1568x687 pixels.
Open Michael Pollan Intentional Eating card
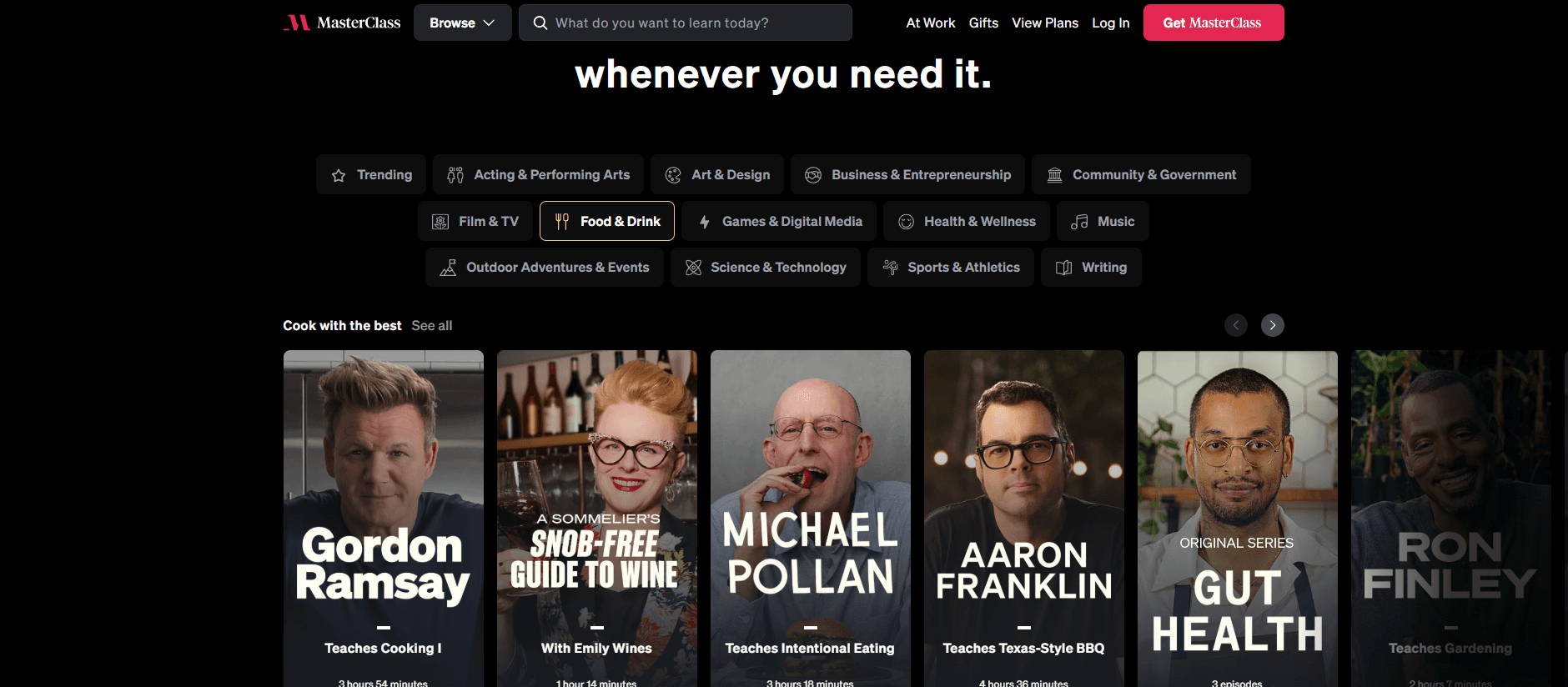[811, 519]
